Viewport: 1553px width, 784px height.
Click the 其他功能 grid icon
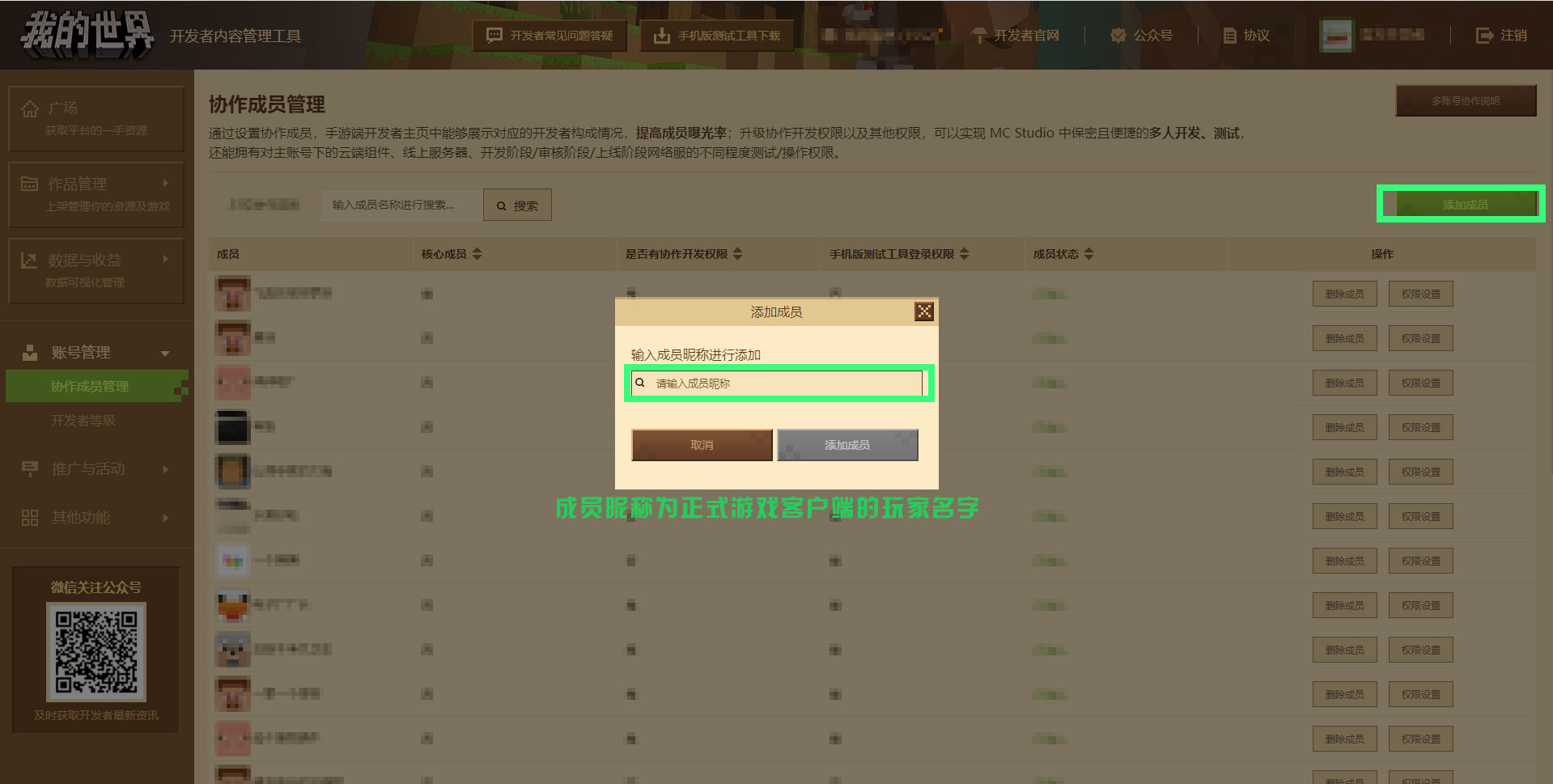30,518
